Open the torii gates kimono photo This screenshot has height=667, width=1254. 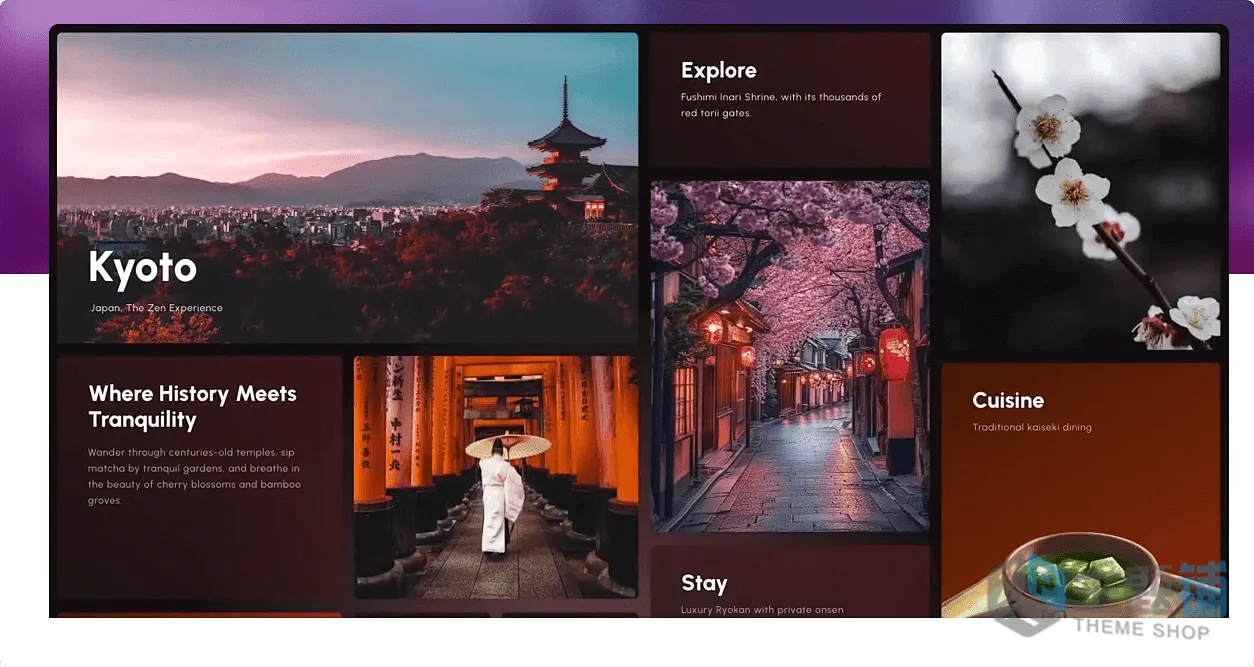pos(496,477)
